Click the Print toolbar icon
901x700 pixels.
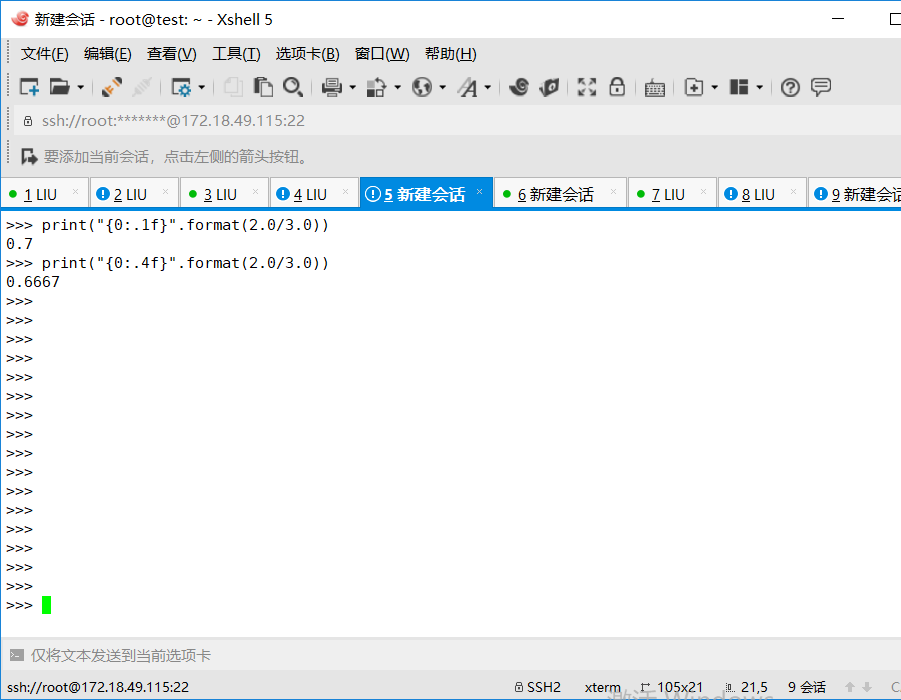coord(332,87)
